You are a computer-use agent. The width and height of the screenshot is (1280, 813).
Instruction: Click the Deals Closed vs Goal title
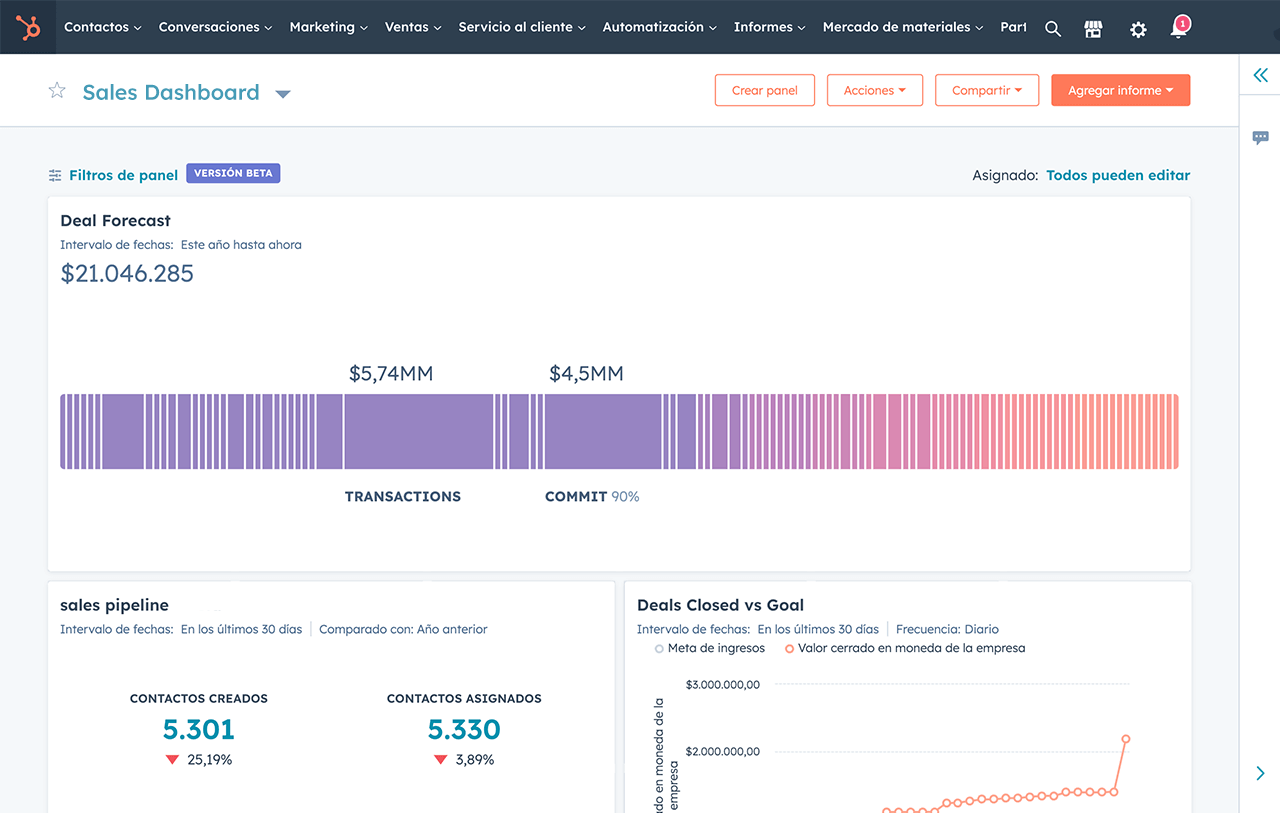pos(720,605)
